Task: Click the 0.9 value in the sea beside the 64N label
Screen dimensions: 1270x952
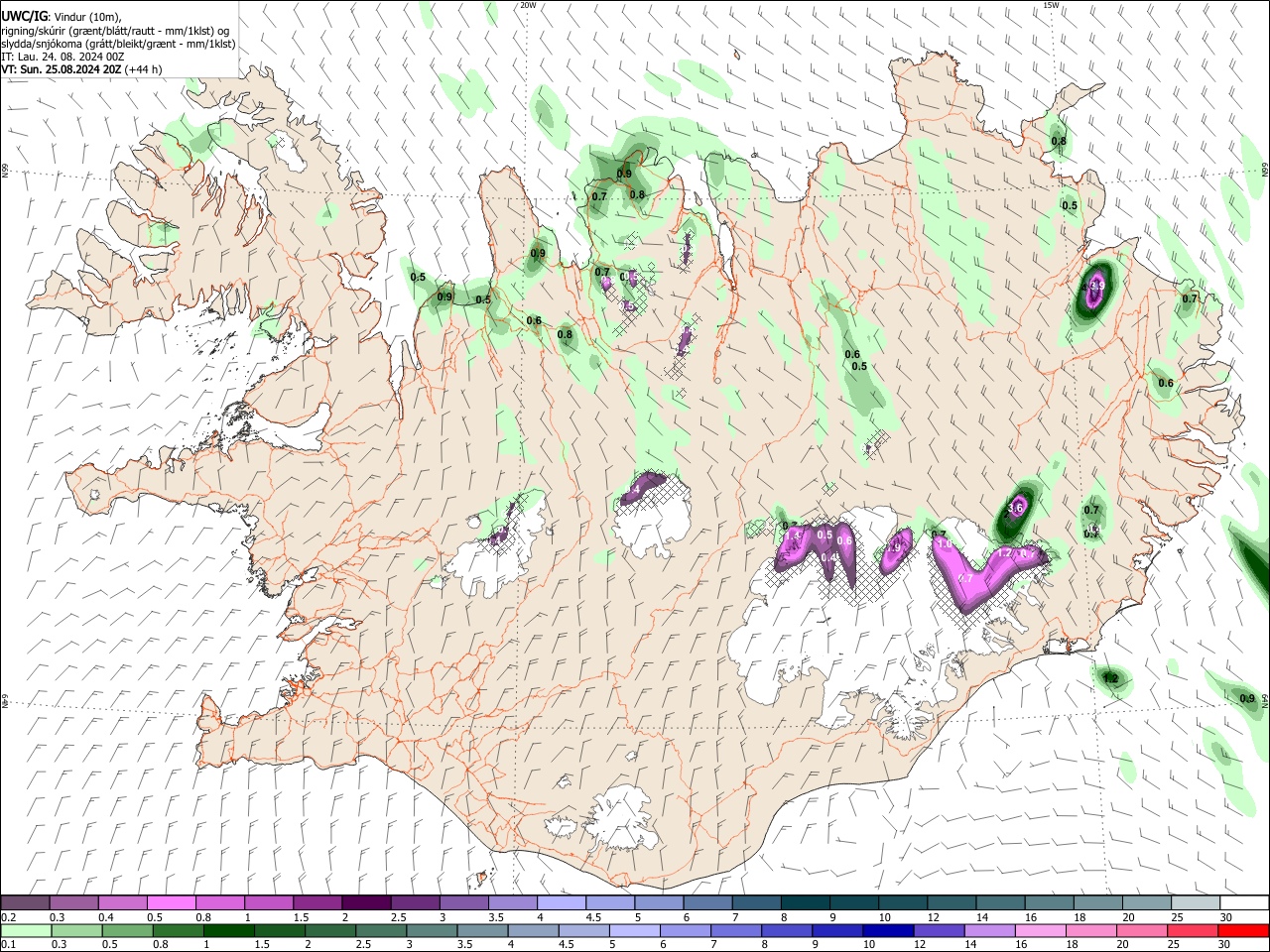Action: [1247, 698]
